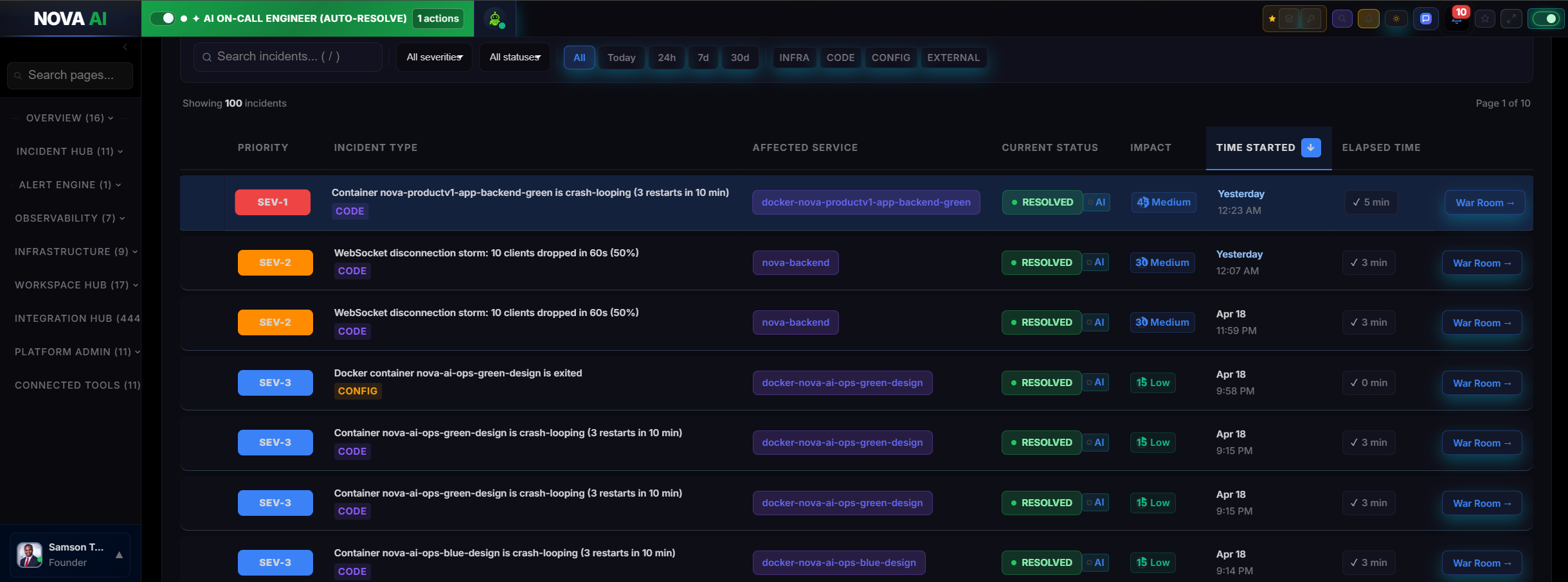
Task: Click the robot agent icon beside the banner
Action: pyautogui.click(x=494, y=17)
